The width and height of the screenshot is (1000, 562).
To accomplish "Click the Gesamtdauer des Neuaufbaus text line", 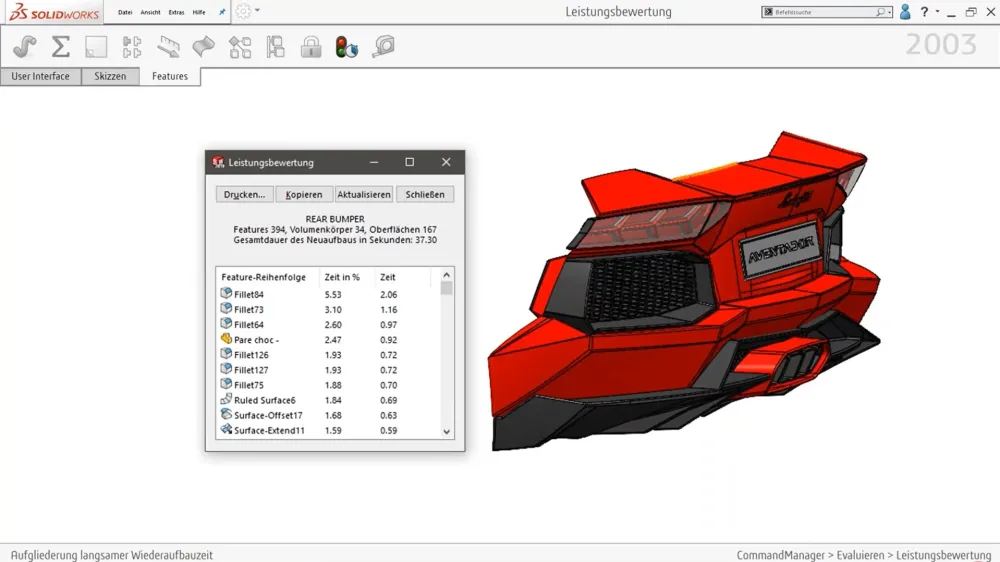I will [335, 240].
